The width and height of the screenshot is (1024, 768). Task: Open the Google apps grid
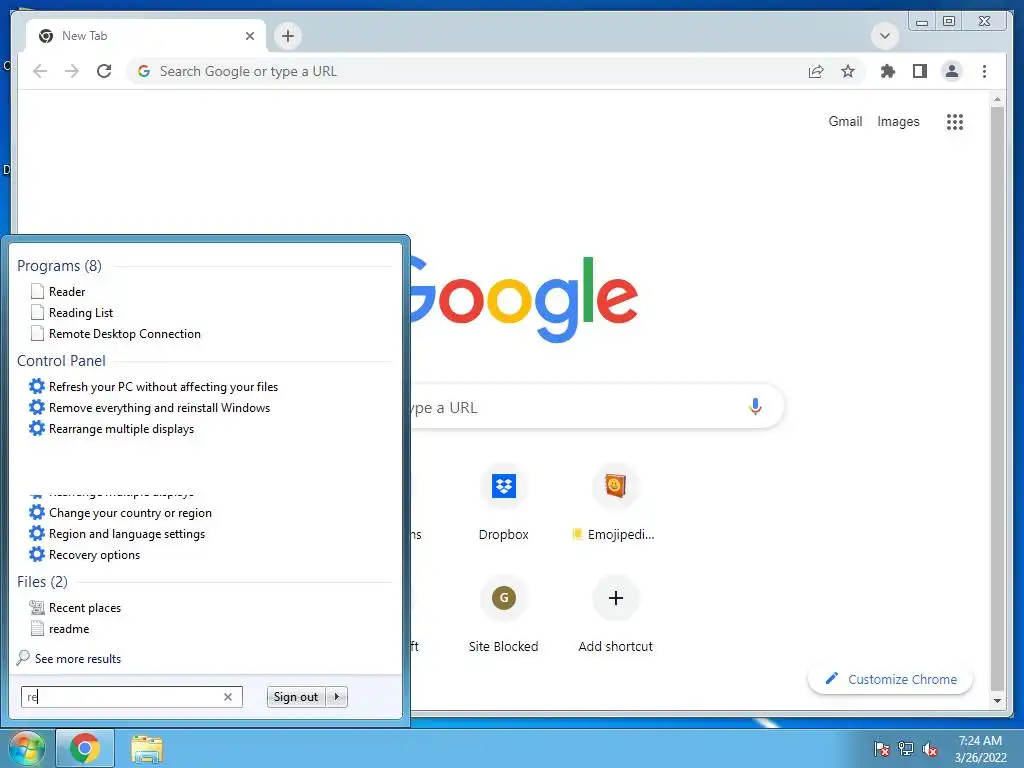point(955,121)
